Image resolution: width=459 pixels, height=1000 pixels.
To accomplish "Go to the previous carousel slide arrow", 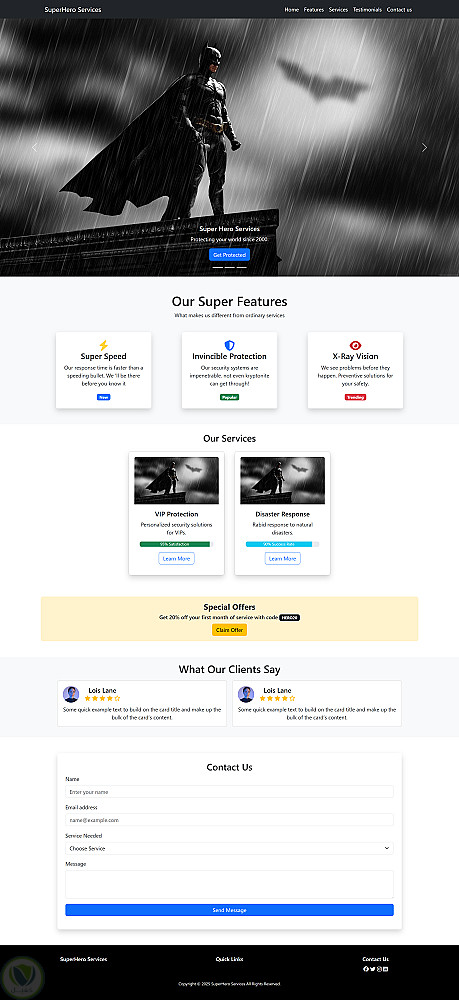I will pyautogui.click(x=34, y=147).
